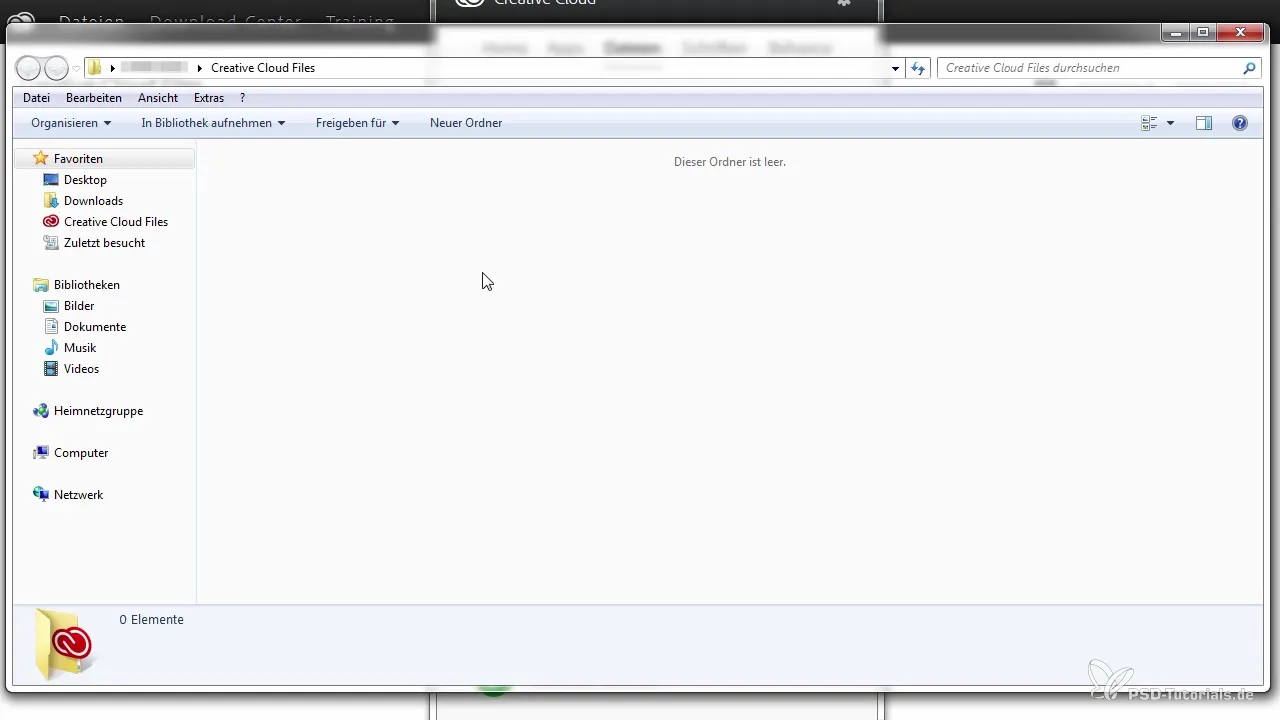
Task: Click the '0 Elemente' status text
Action: pos(151,620)
